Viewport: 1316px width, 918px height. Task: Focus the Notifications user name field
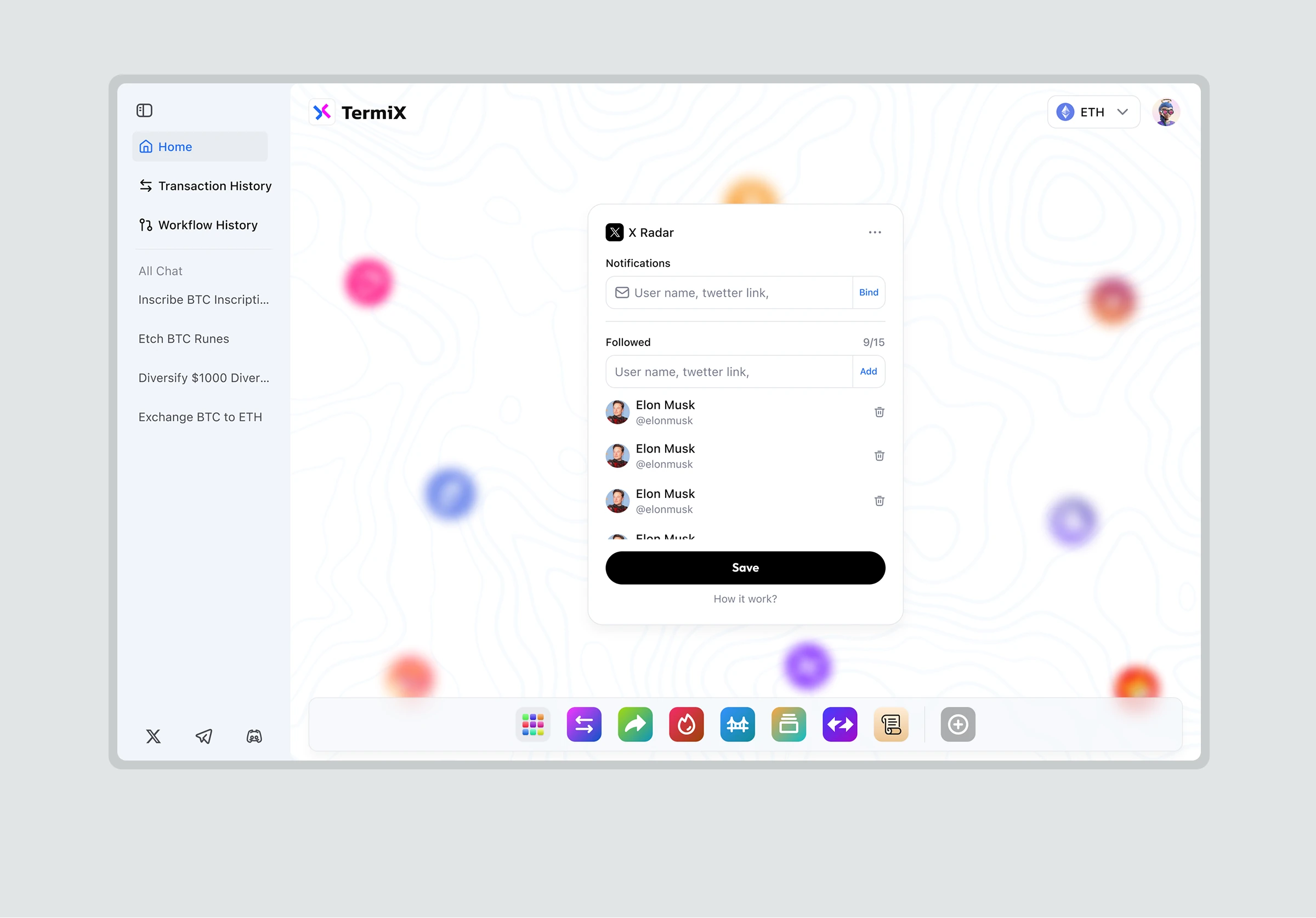click(729, 292)
